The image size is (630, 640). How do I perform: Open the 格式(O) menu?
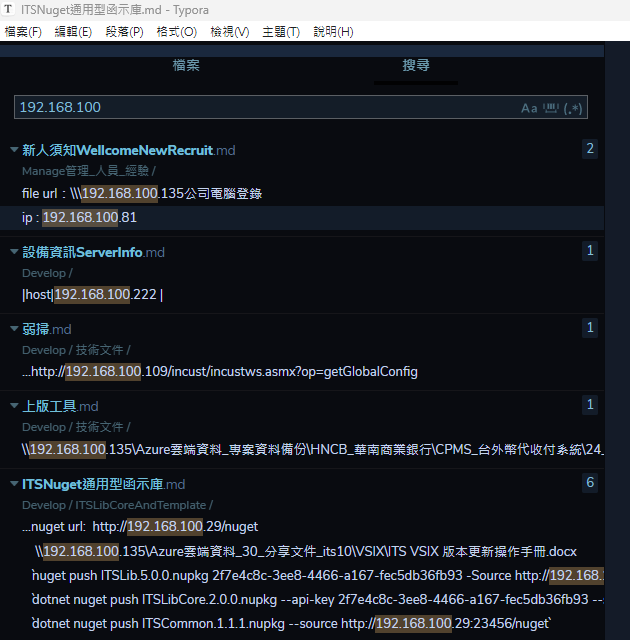[177, 32]
